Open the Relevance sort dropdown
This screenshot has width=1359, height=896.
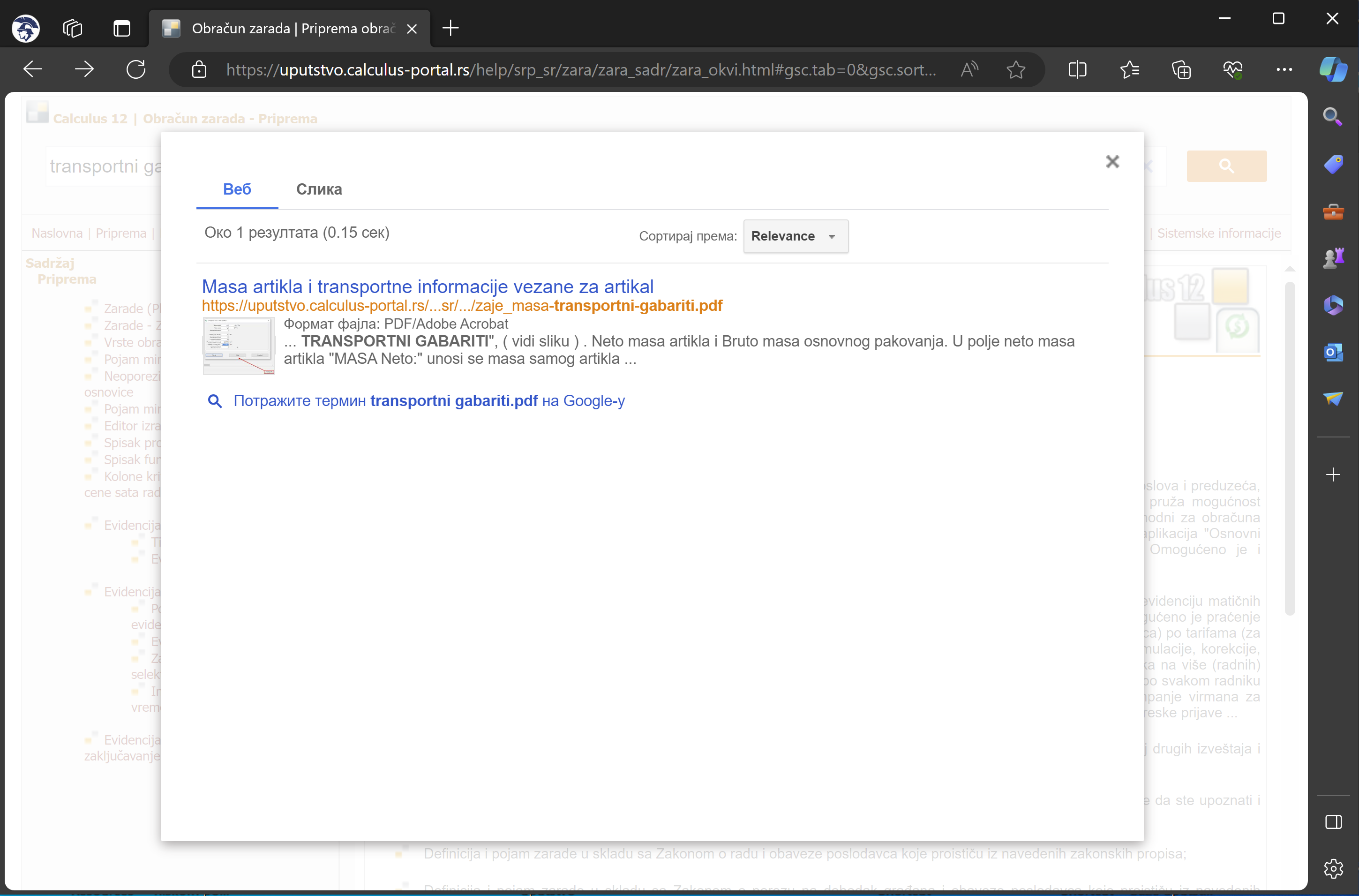click(795, 236)
